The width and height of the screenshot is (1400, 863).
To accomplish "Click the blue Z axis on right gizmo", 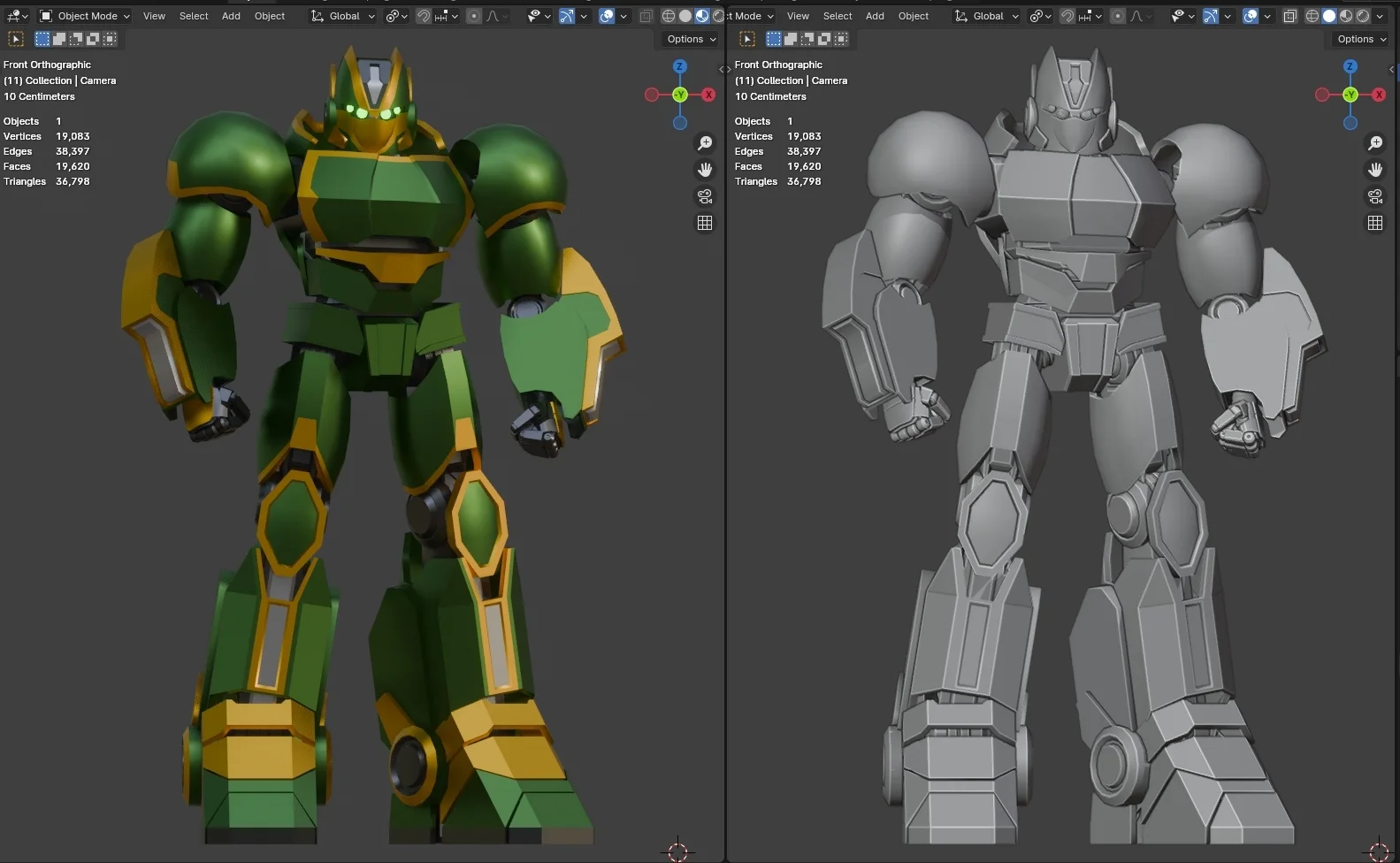I will point(1350,66).
